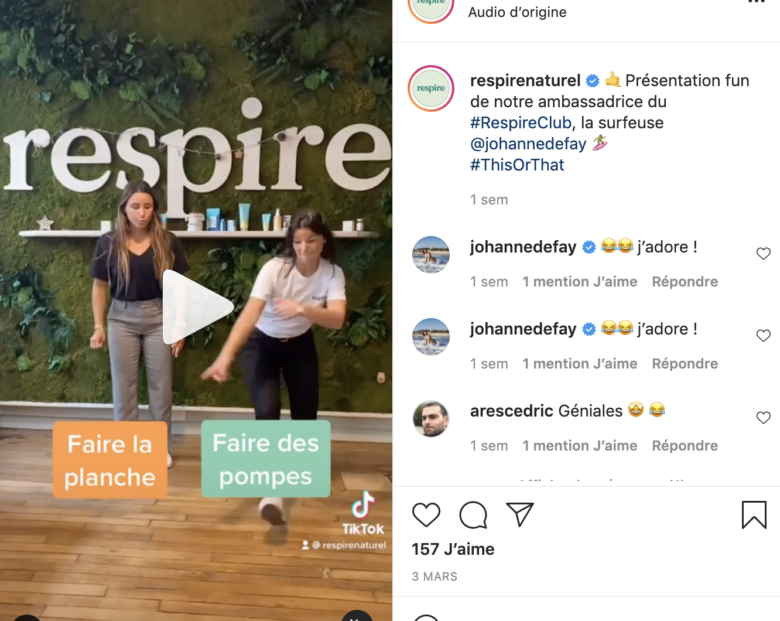Image resolution: width=780 pixels, height=621 pixels.
Task: Open first johannedefay avatar thumbnail
Action: click(431, 255)
